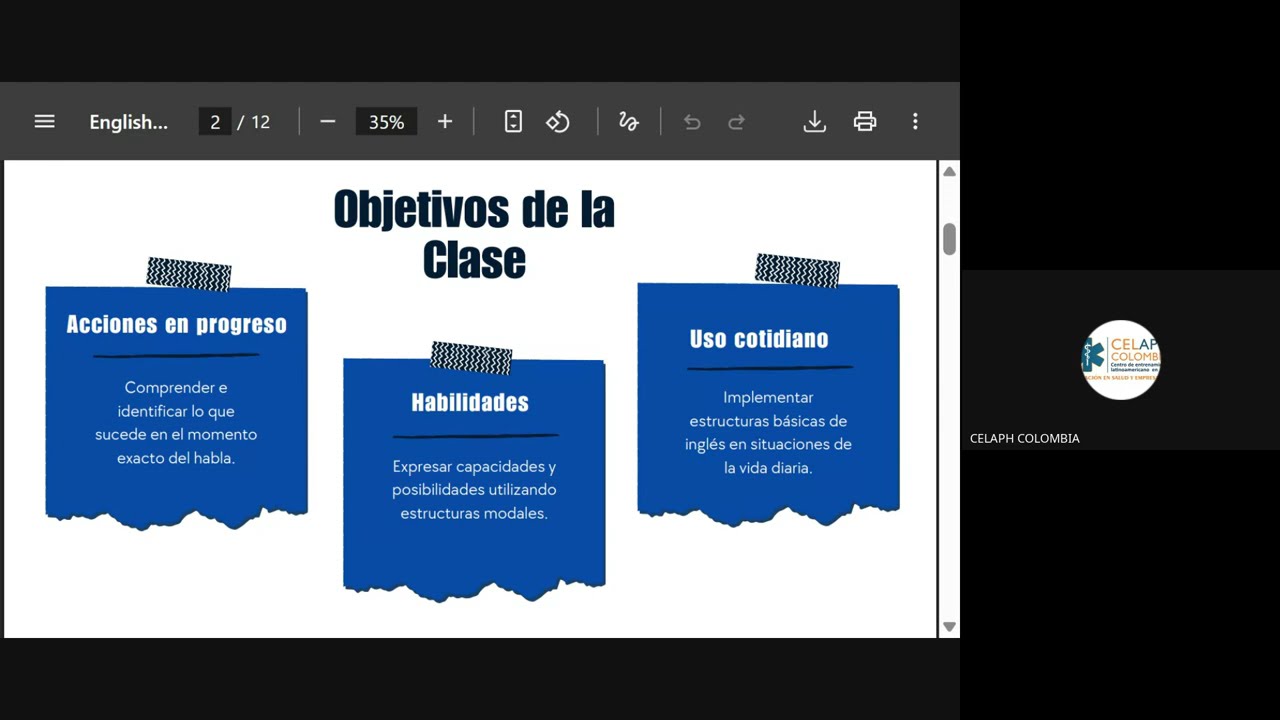Image resolution: width=1280 pixels, height=720 pixels.
Task: Click the Expresar capacidades y posibilidades paragraph
Action: point(474,490)
